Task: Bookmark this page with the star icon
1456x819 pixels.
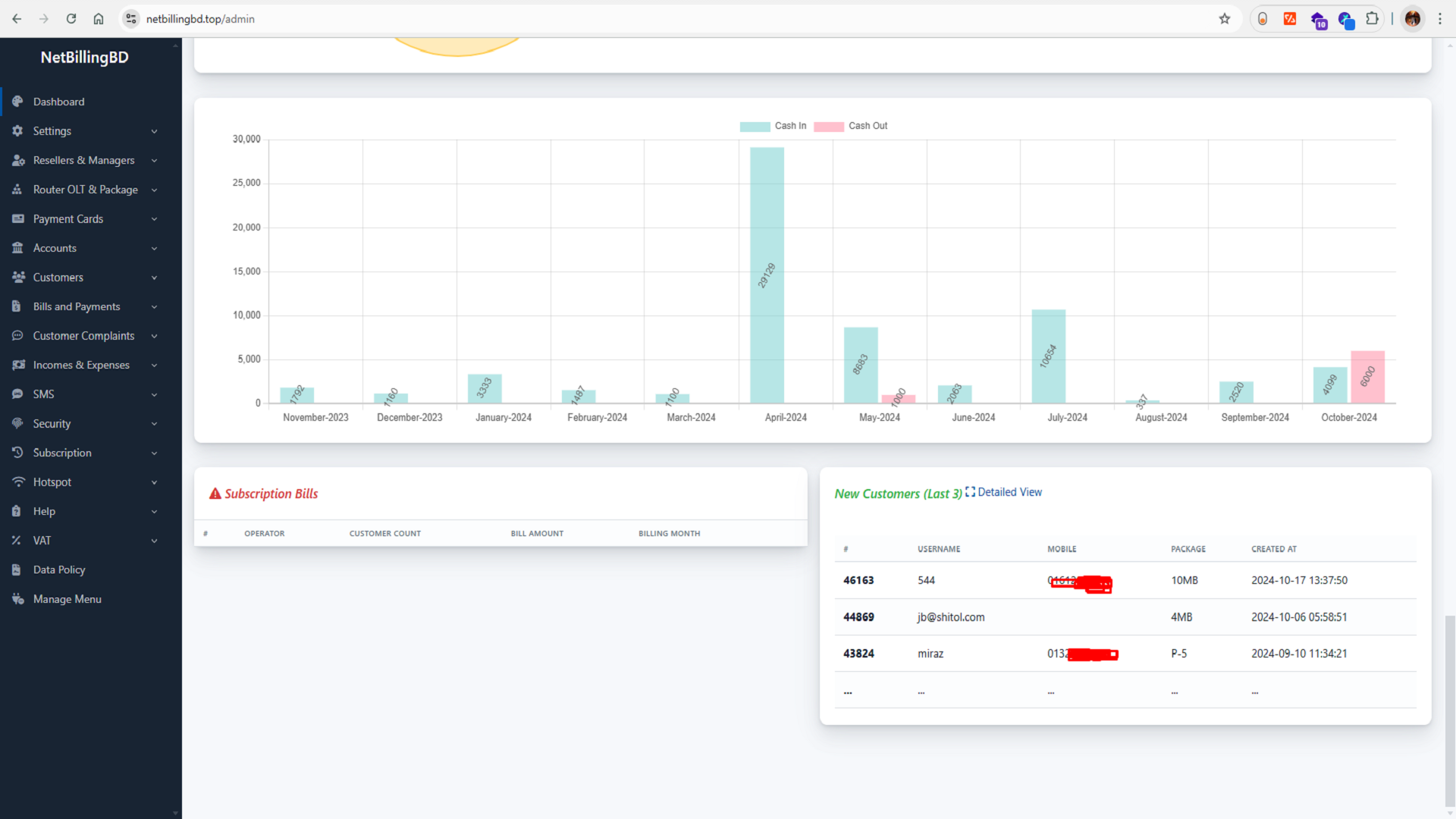Action: point(1224,19)
